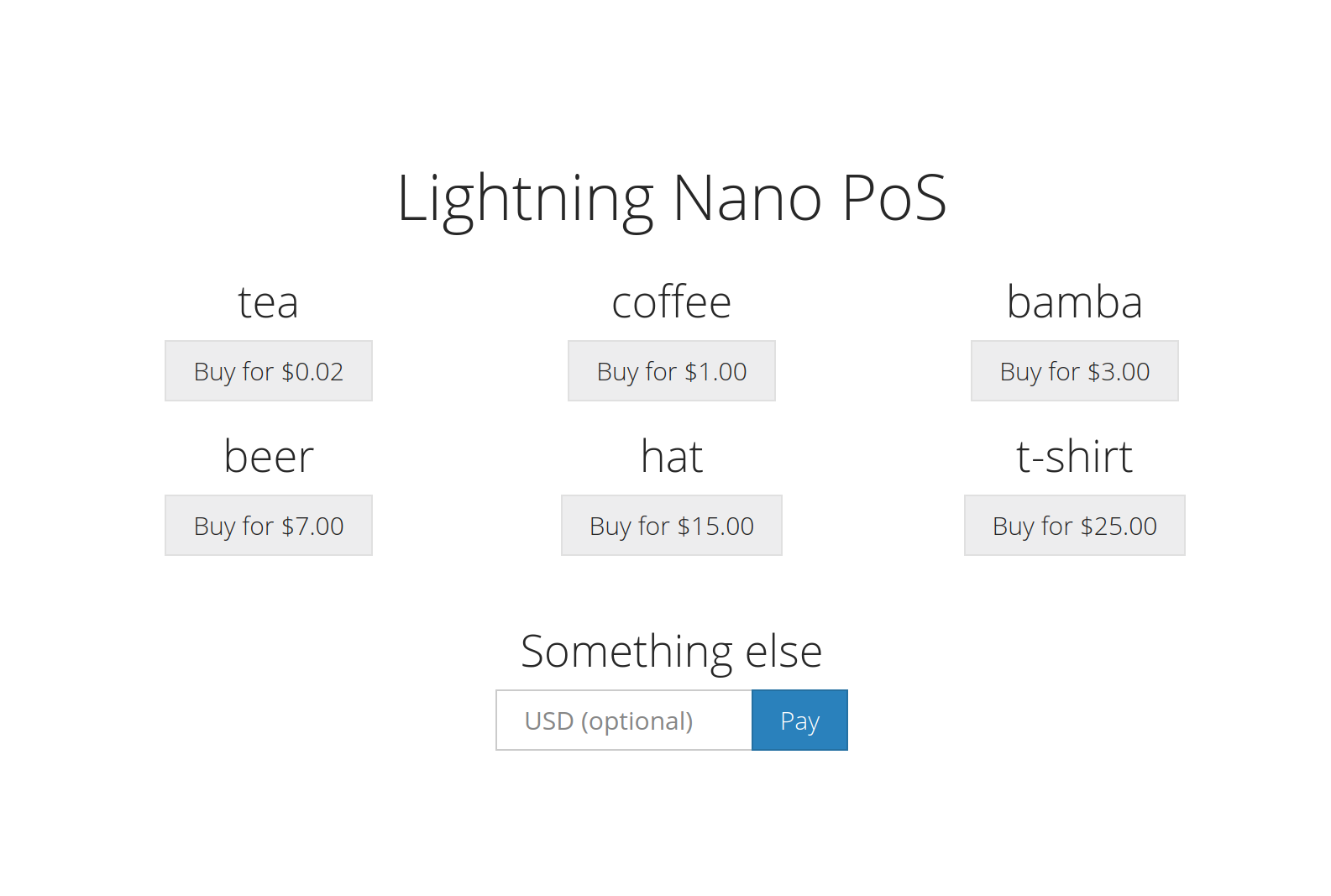Select the hat item heading
1331x896 pixels.
pos(672,457)
